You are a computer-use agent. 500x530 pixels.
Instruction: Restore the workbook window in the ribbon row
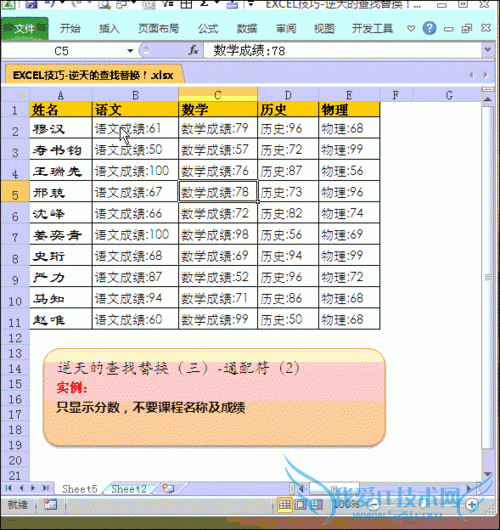[467, 28]
